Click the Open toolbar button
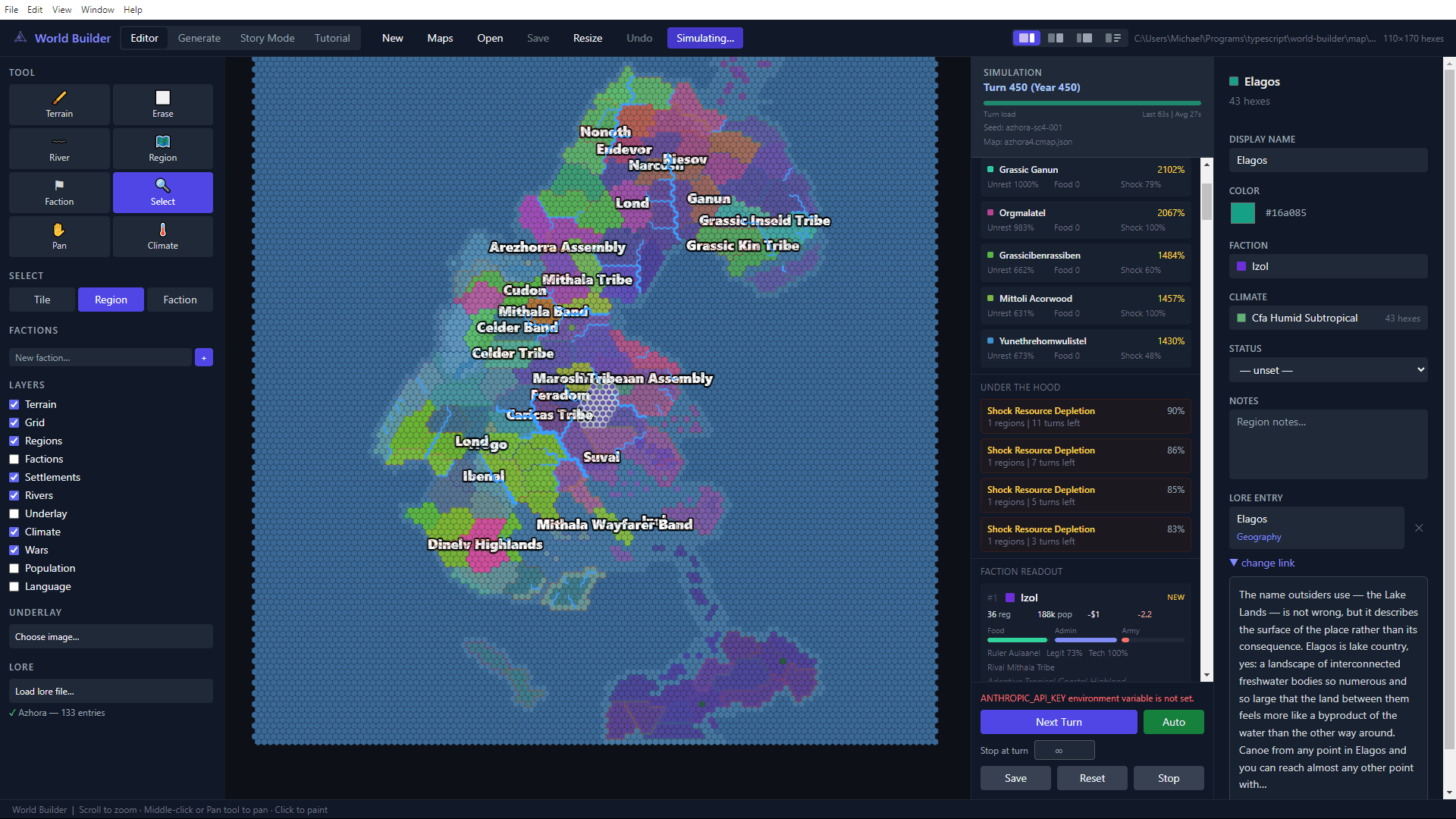The height and width of the screenshot is (819, 1456). point(490,38)
